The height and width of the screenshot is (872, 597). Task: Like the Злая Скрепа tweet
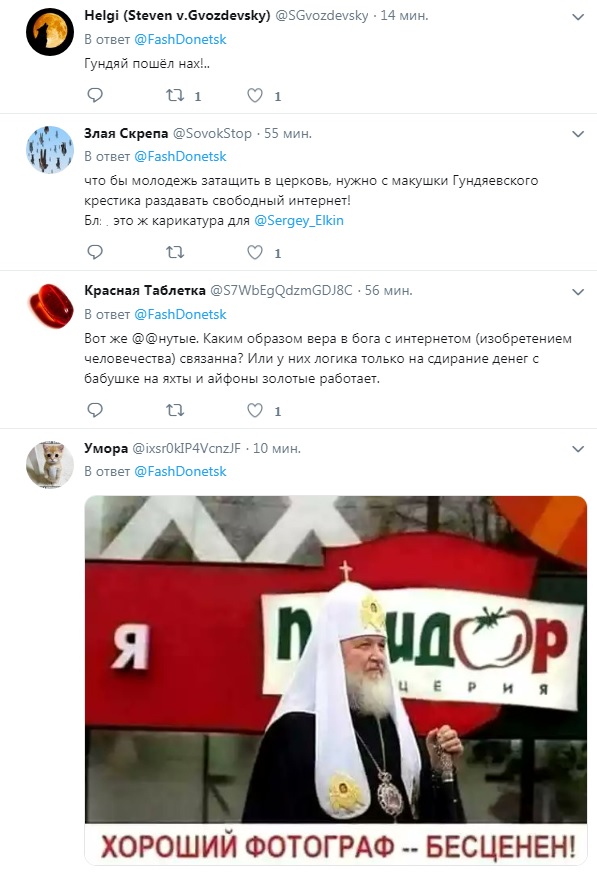[x=255, y=252]
